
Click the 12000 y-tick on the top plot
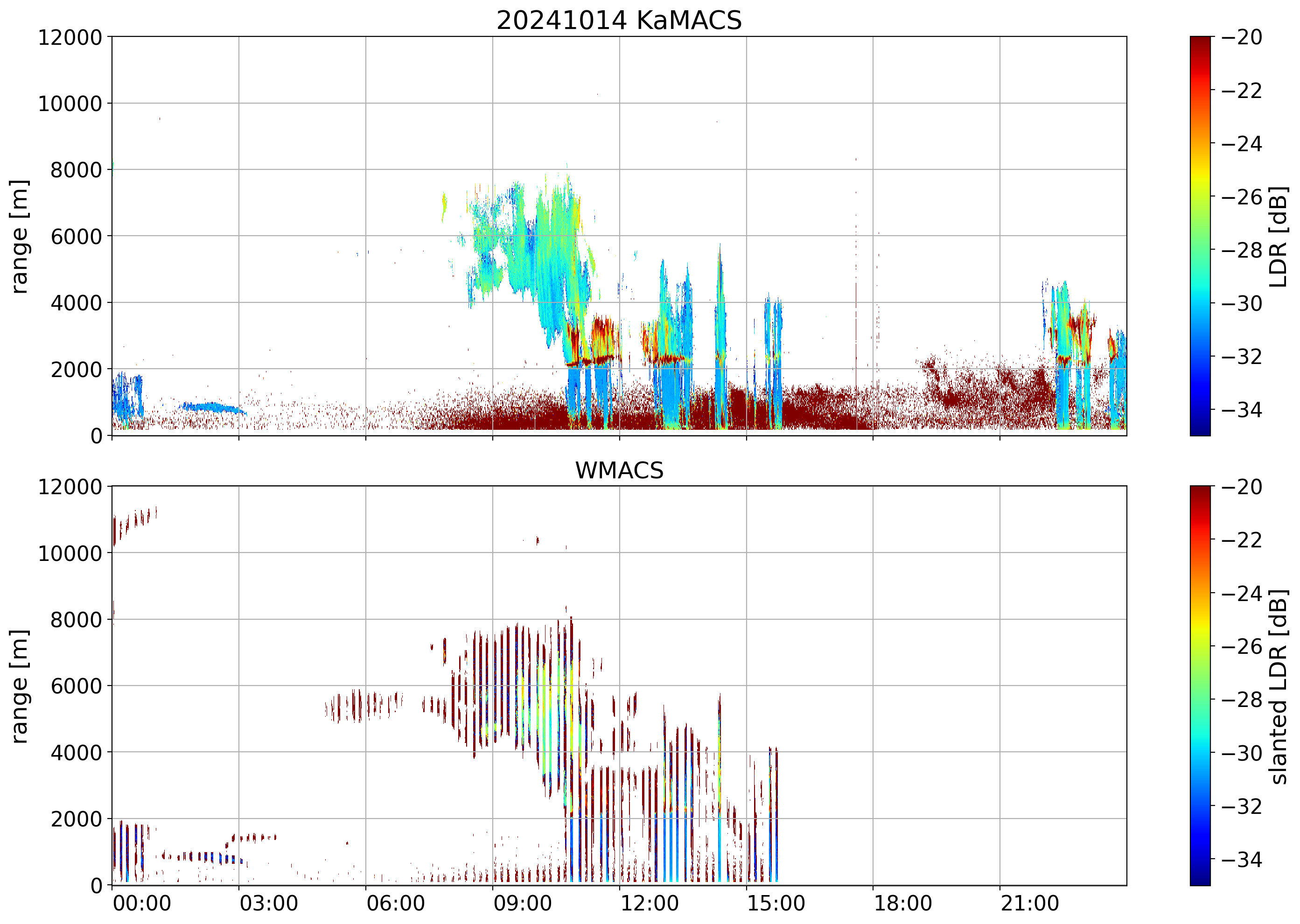[x=70, y=37]
